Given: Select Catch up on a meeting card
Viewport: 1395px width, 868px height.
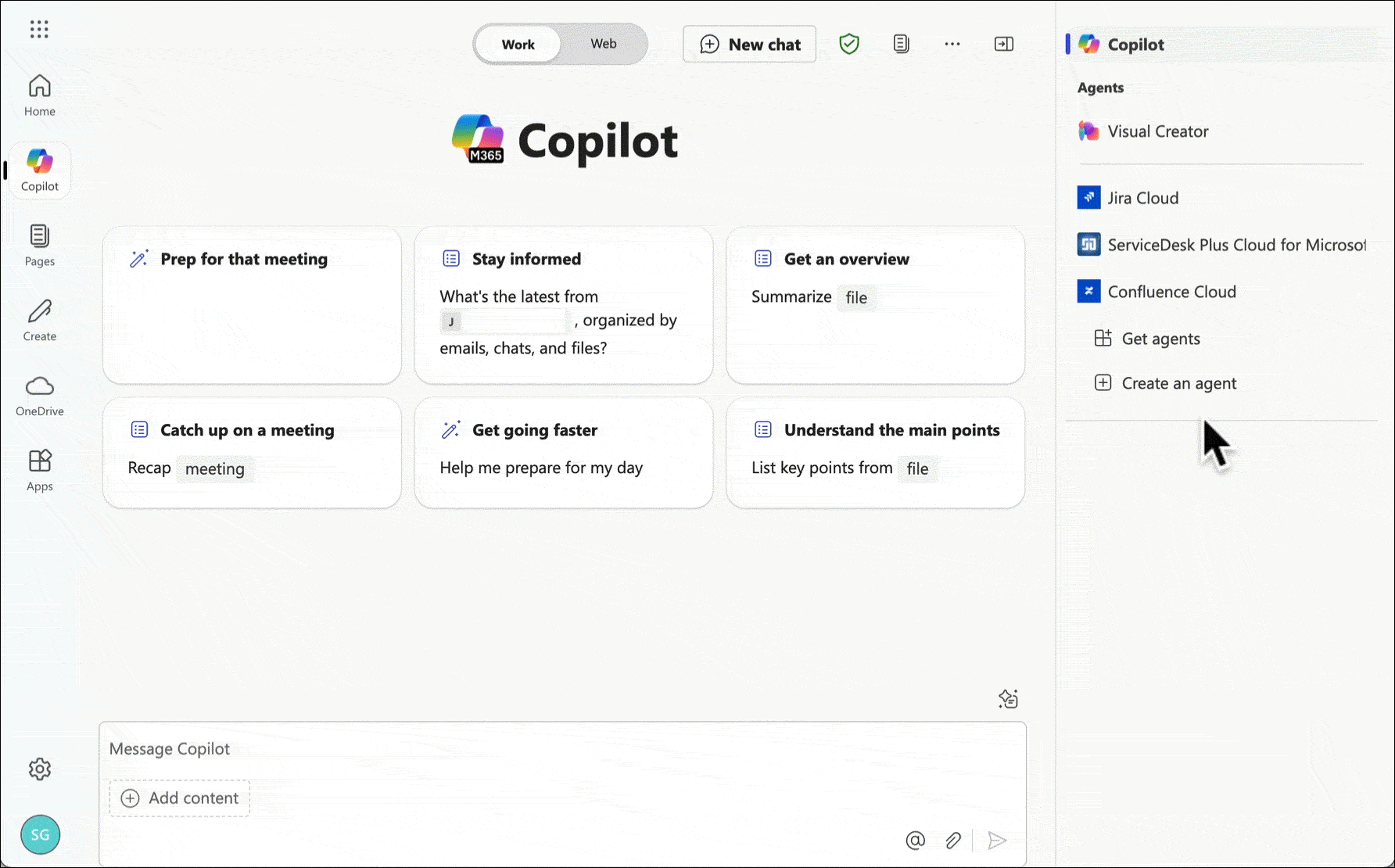Looking at the screenshot, I should click(252, 454).
